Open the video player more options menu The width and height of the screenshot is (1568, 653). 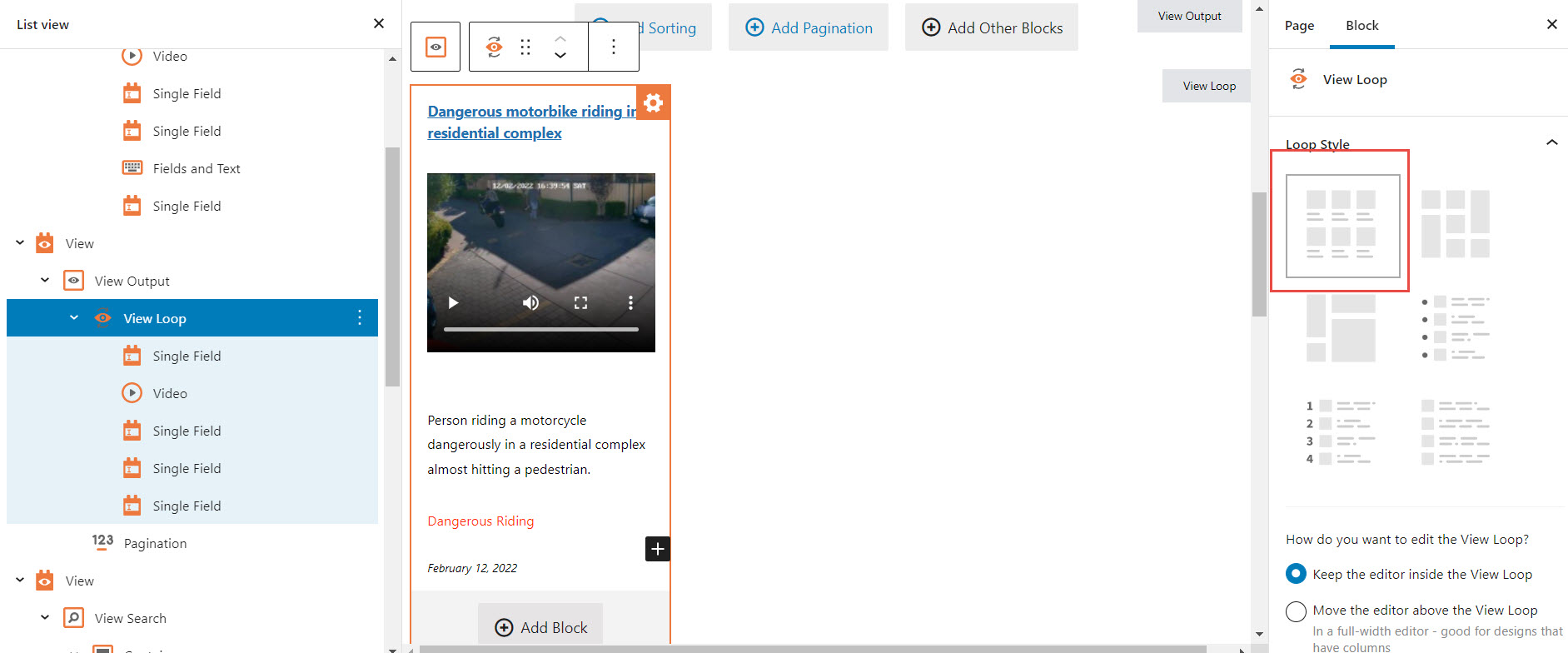click(x=630, y=302)
